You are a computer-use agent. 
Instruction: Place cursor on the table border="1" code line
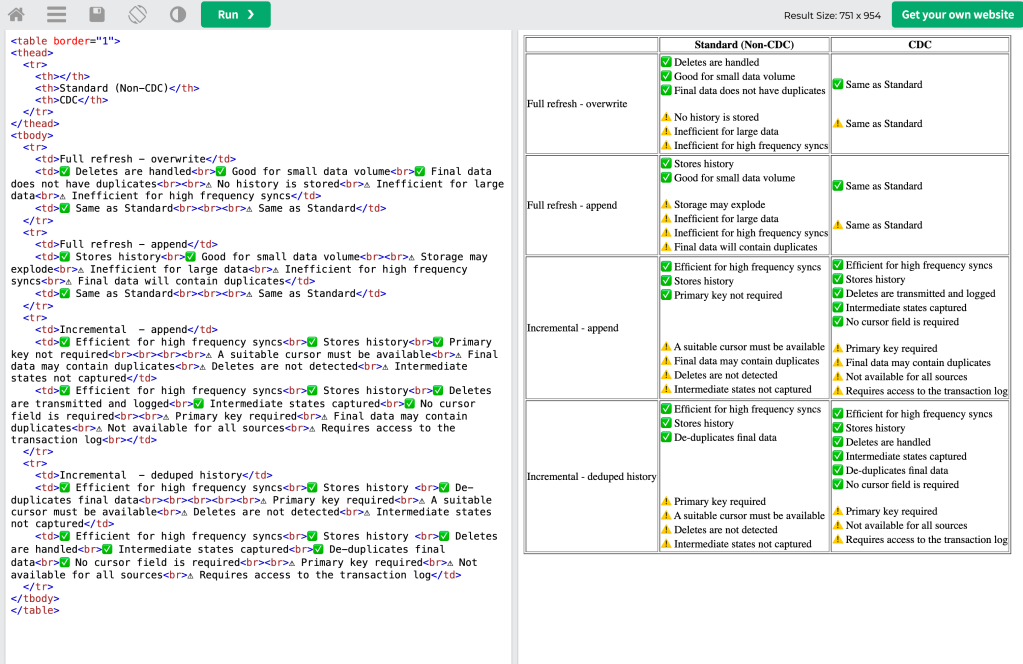(66, 41)
